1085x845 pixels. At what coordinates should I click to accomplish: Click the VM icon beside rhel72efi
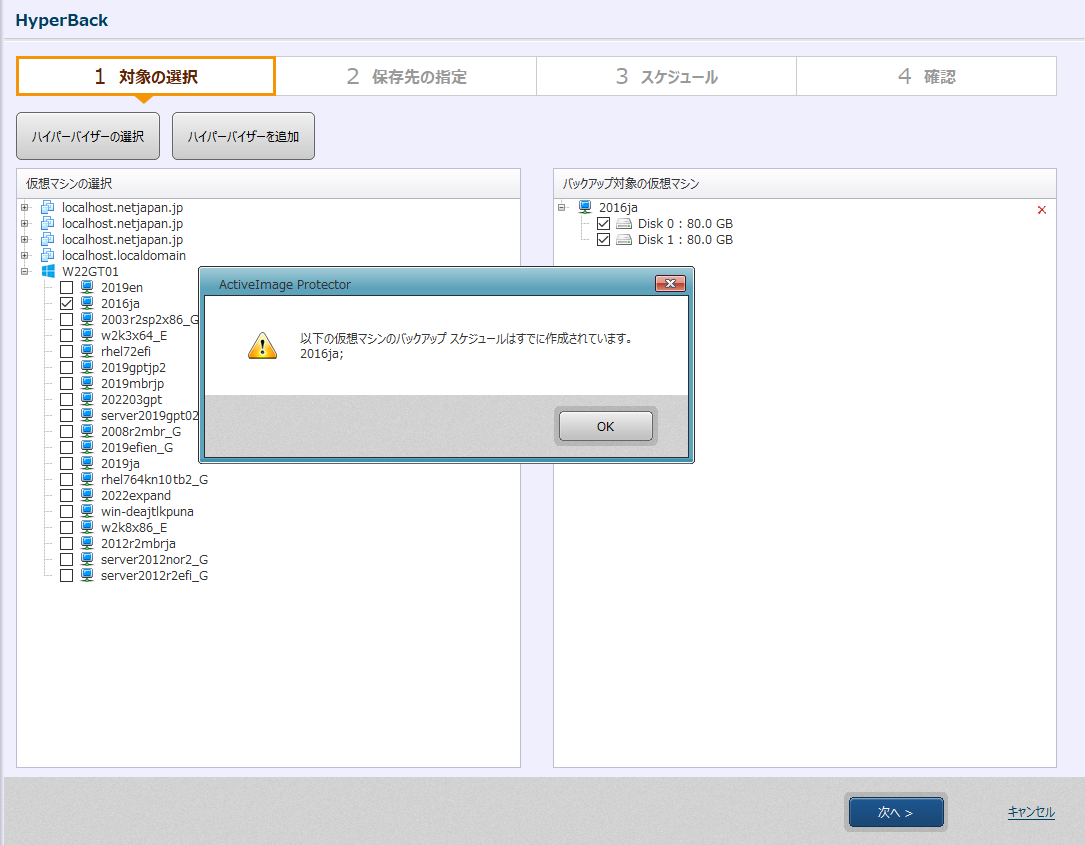coord(86,351)
